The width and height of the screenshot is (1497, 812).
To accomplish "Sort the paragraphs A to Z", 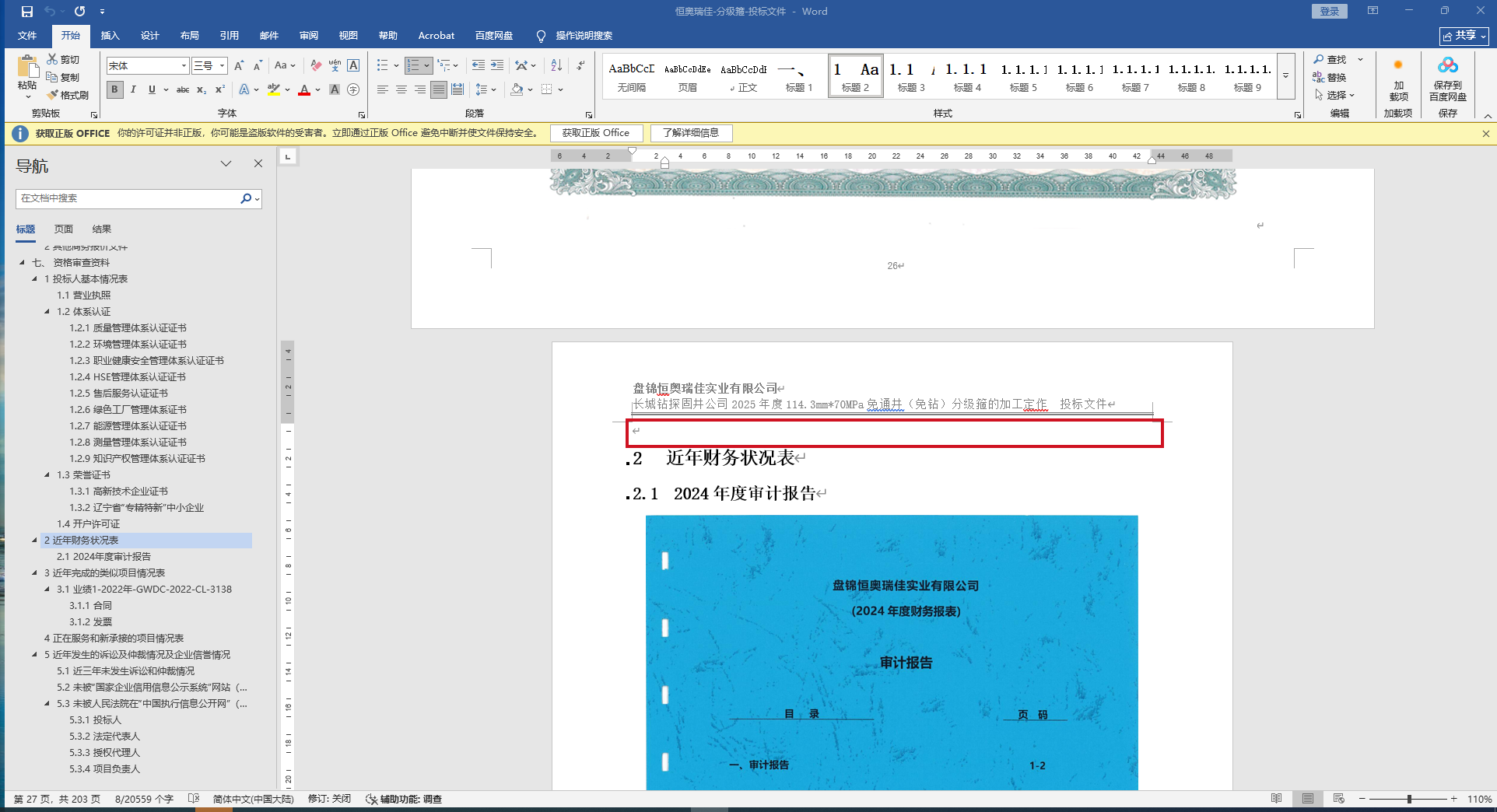I will 556,66.
